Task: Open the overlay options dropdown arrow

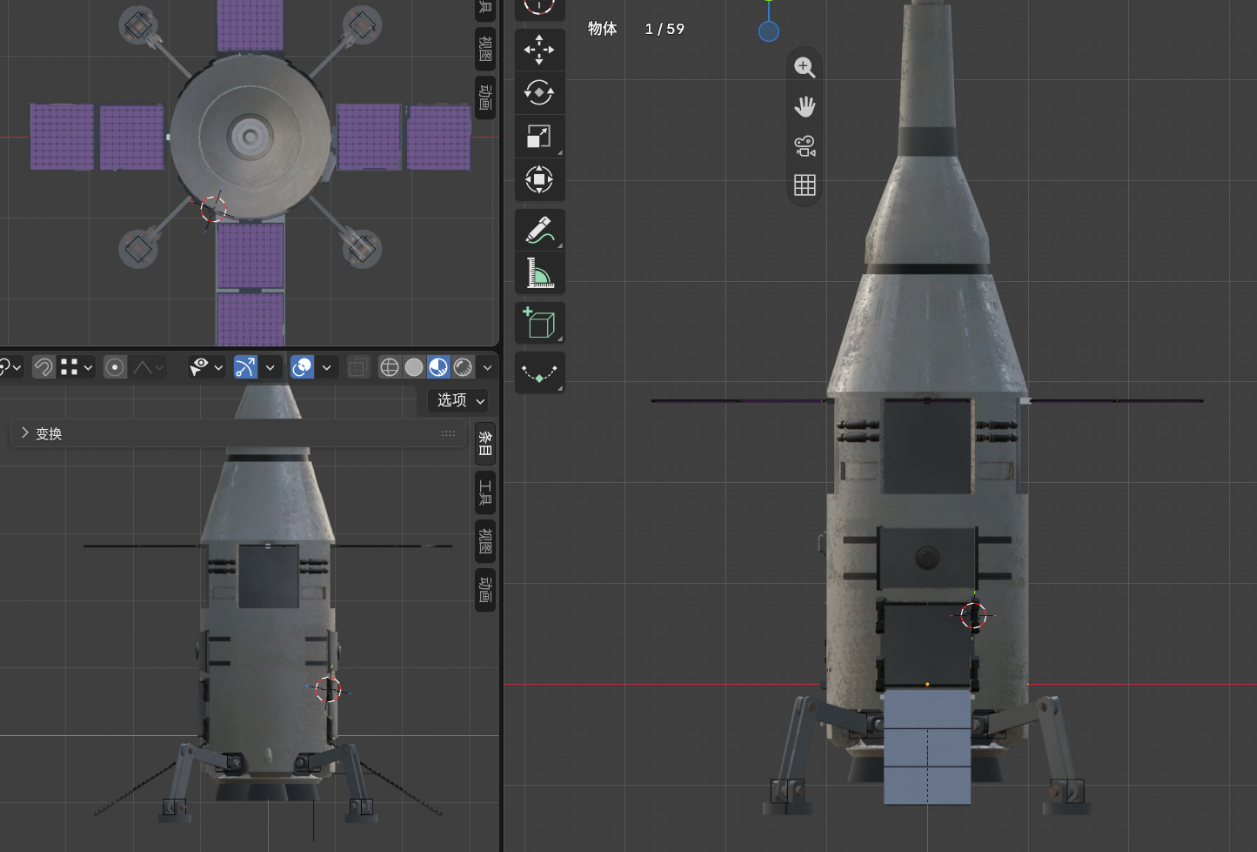Action: point(326,367)
